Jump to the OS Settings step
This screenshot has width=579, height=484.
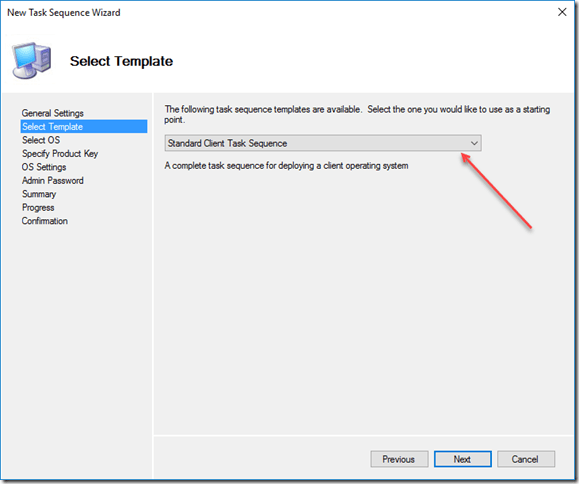[x=44, y=167]
